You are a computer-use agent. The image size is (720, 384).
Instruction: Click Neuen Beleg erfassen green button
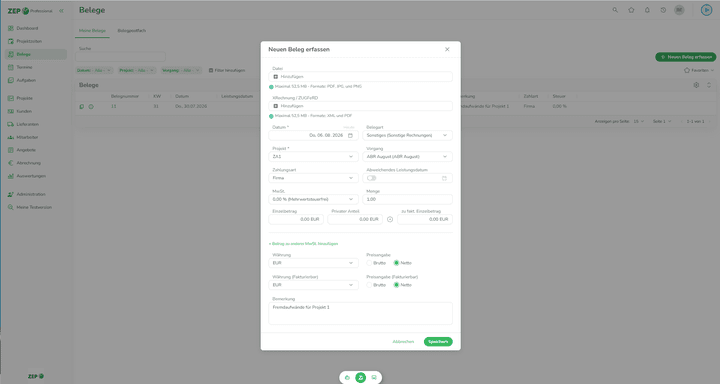[686, 57]
